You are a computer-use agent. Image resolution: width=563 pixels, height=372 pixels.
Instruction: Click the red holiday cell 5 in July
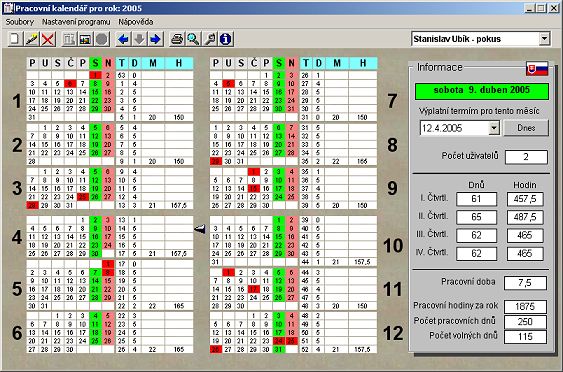pos(228,84)
